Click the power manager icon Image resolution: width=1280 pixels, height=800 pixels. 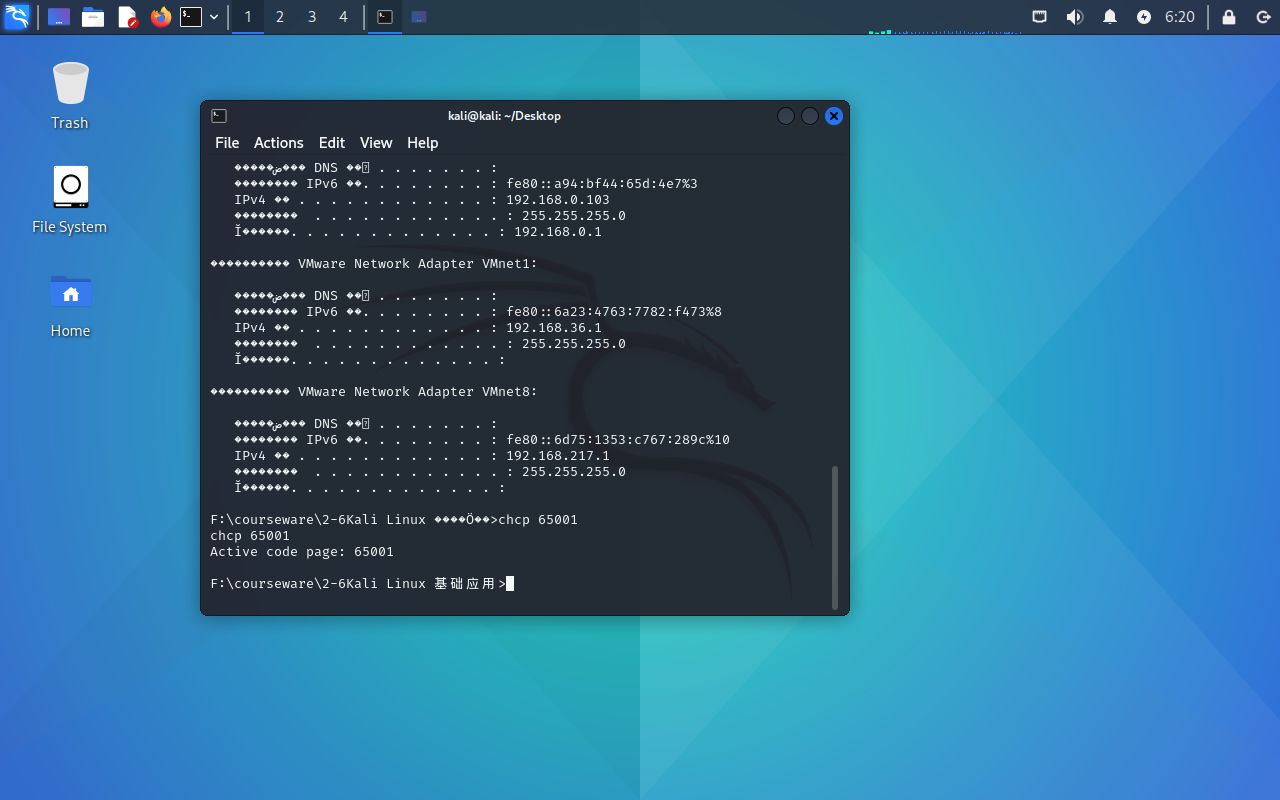(1144, 17)
